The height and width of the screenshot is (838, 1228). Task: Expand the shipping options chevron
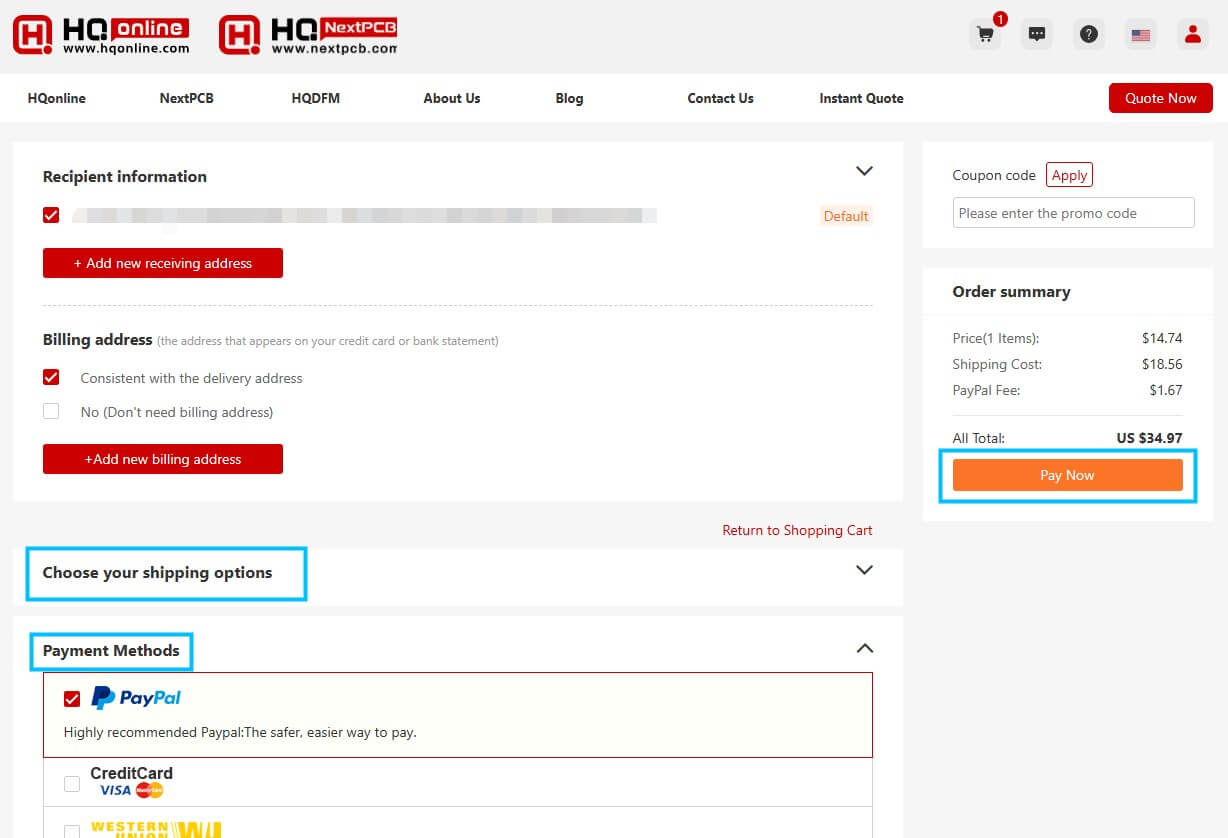click(864, 570)
